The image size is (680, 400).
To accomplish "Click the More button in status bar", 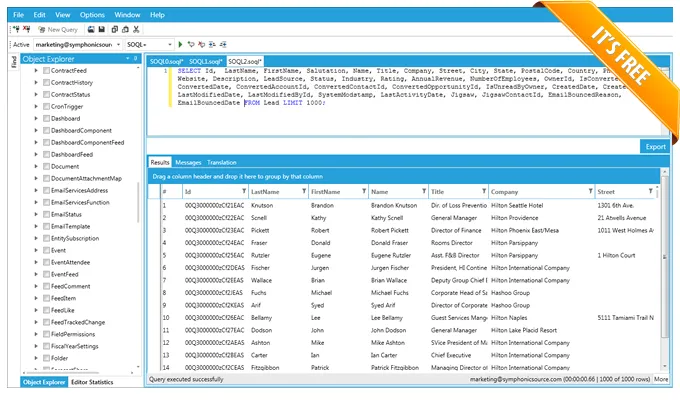I will (661, 379).
